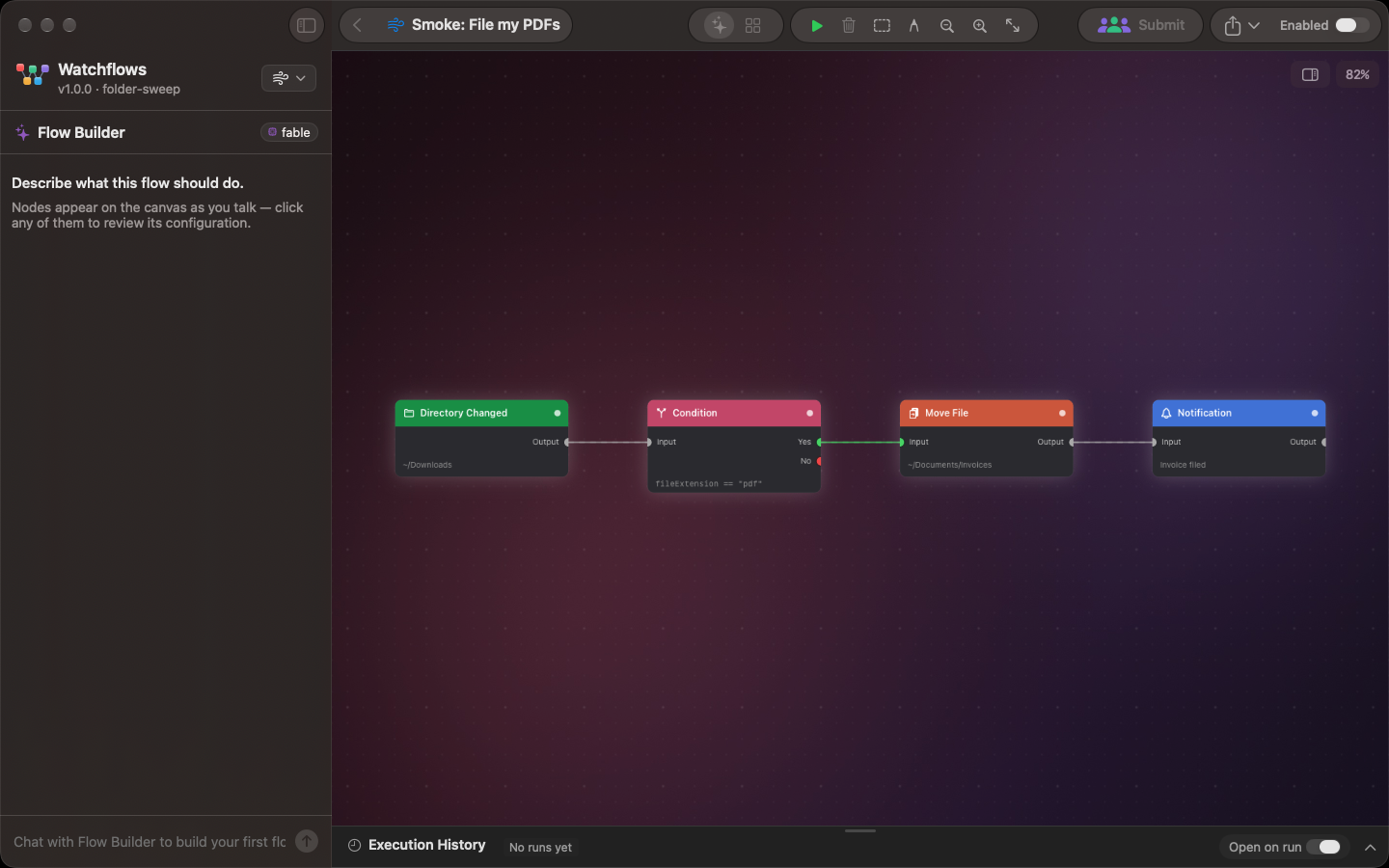Click the 82% zoom level button
1389x868 pixels.
1357,74
